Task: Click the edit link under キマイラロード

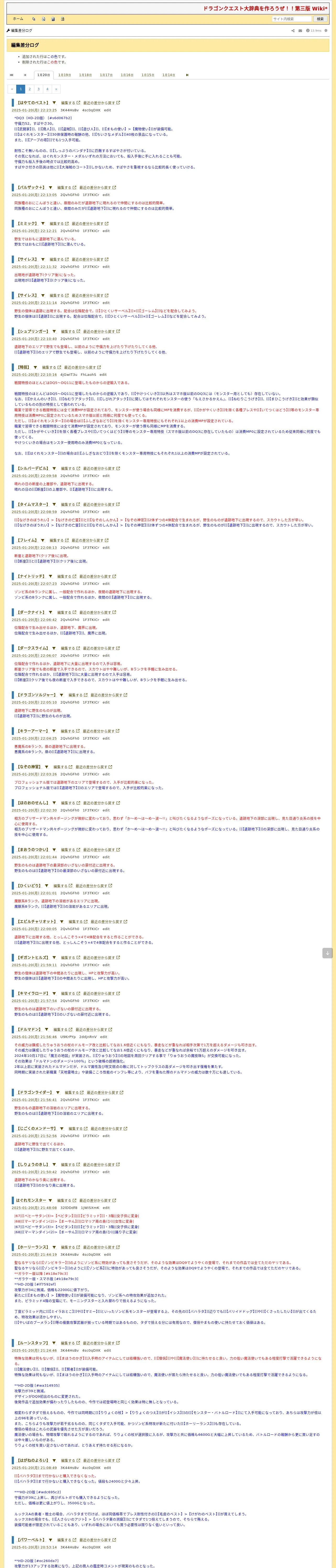Action: click(106, 1001)
